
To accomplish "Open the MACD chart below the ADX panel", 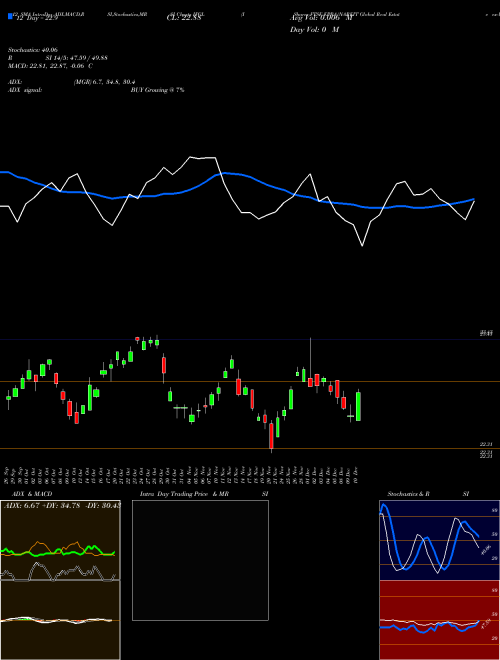I will point(60,620).
